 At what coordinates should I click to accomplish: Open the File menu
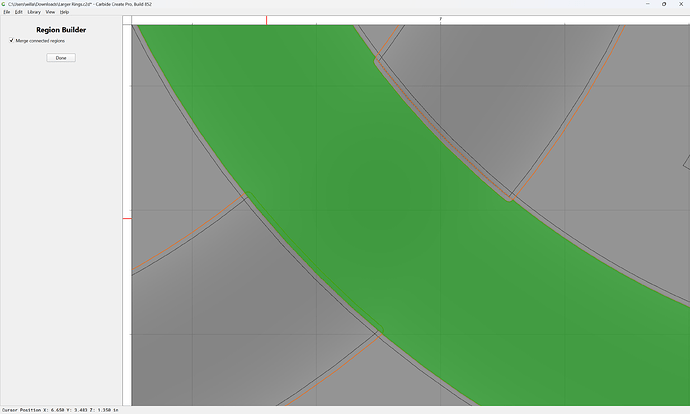pyautogui.click(x=7, y=12)
